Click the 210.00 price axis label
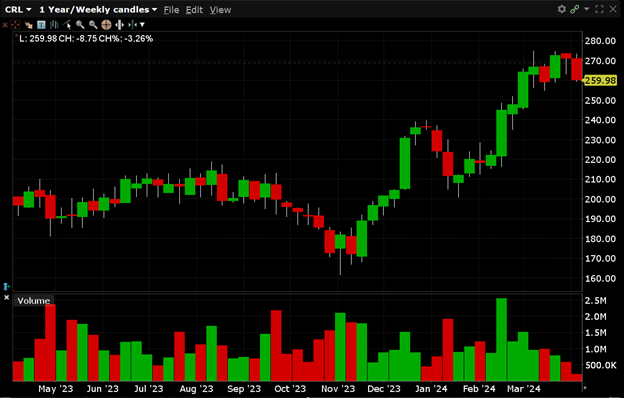This screenshot has width=624, height=398. point(600,179)
